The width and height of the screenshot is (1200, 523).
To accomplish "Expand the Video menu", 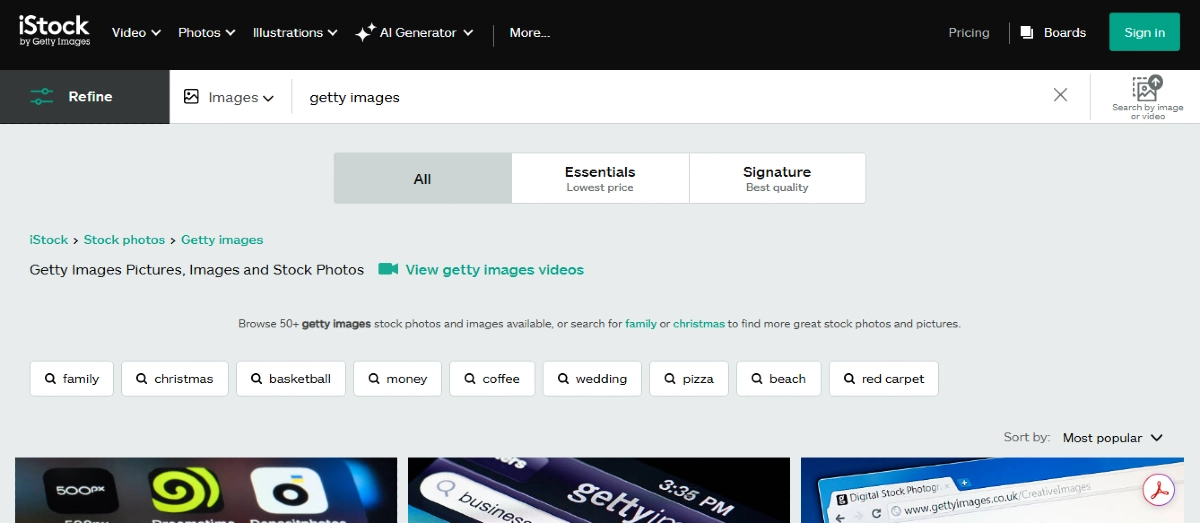I will (x=136, y=32).
